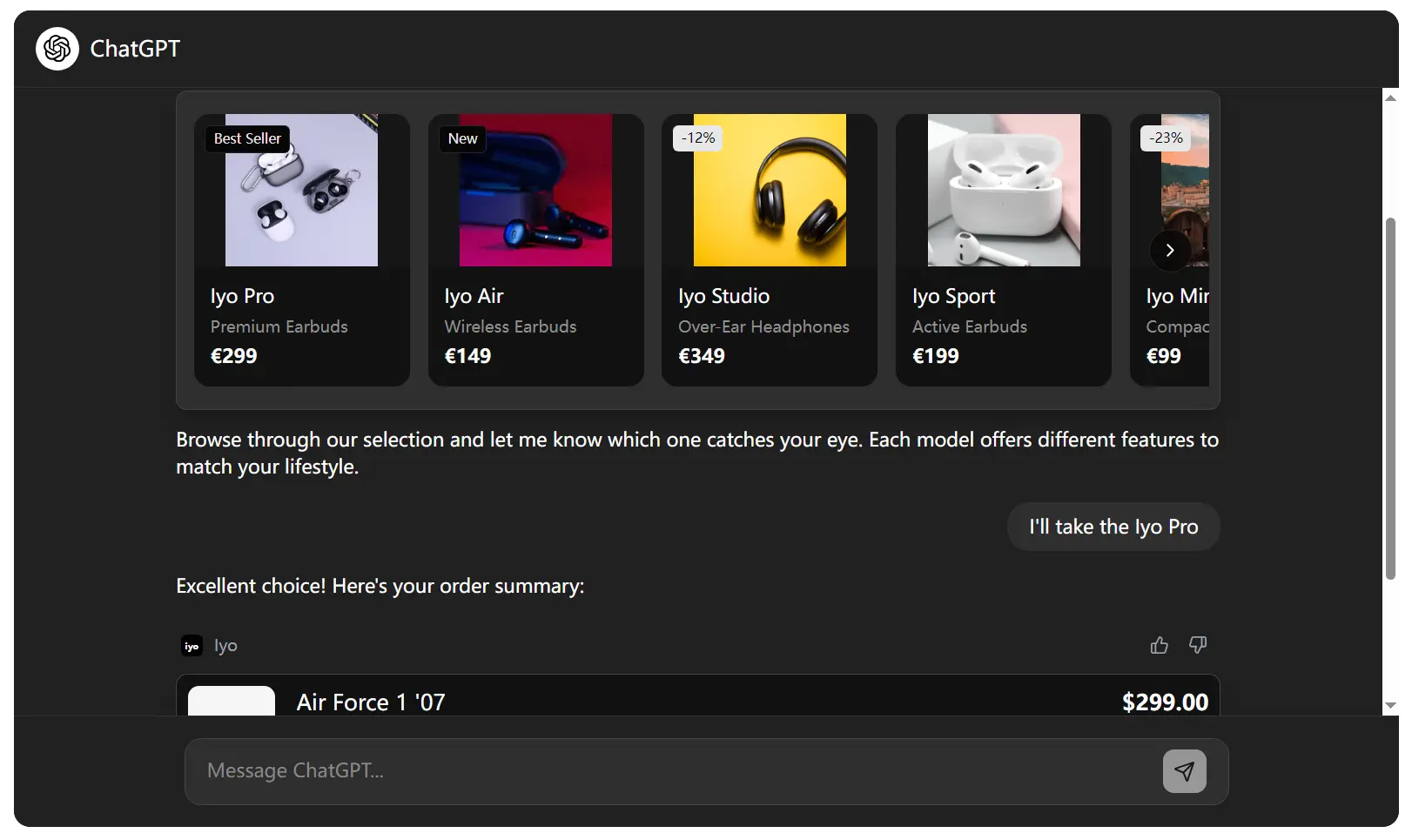Viewport: 1412px width, 840px height.
Task: Click the €199 price of Iyo Sport
Action: 936,356
